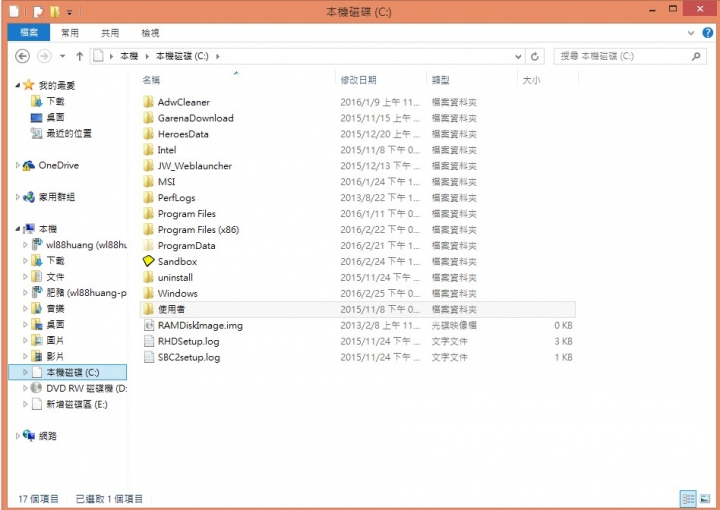Open the 檢視 (View) ribbon tab
The image size is (720, 510).
click(150, 33)
